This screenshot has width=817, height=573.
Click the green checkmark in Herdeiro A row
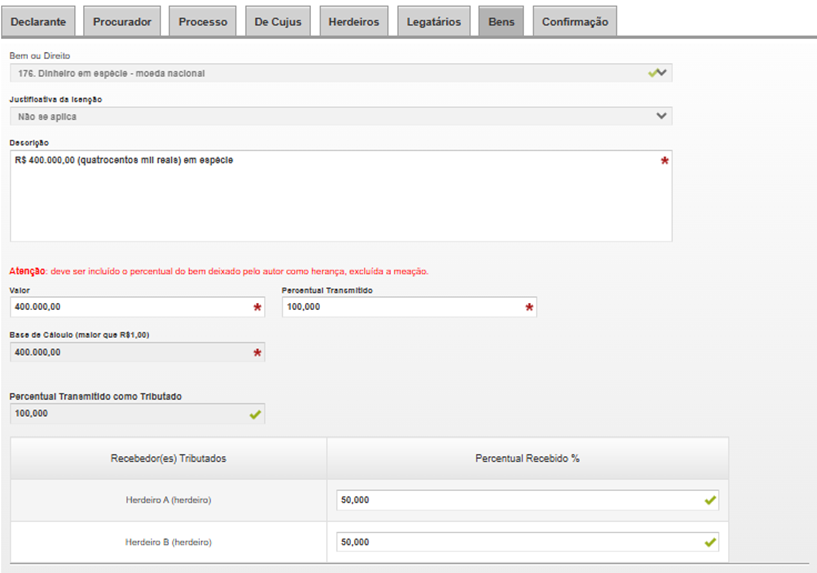(x=710, y=499)
